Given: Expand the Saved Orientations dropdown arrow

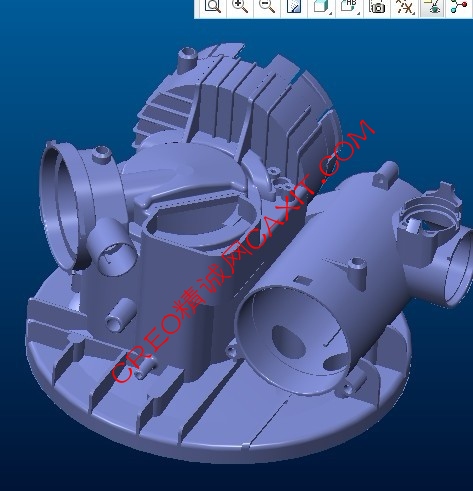Looking at the screenshot, I should pyautogui.click(x=359, y=13).
